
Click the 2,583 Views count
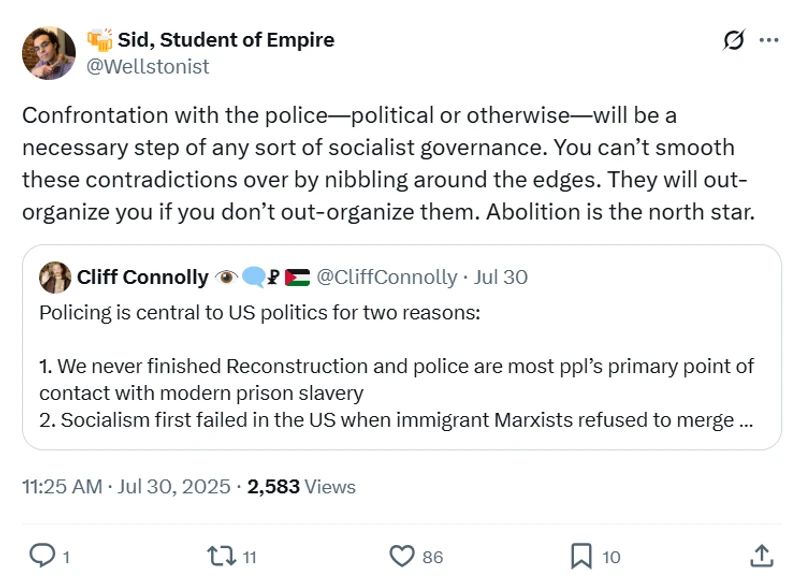tap(301, 487)
